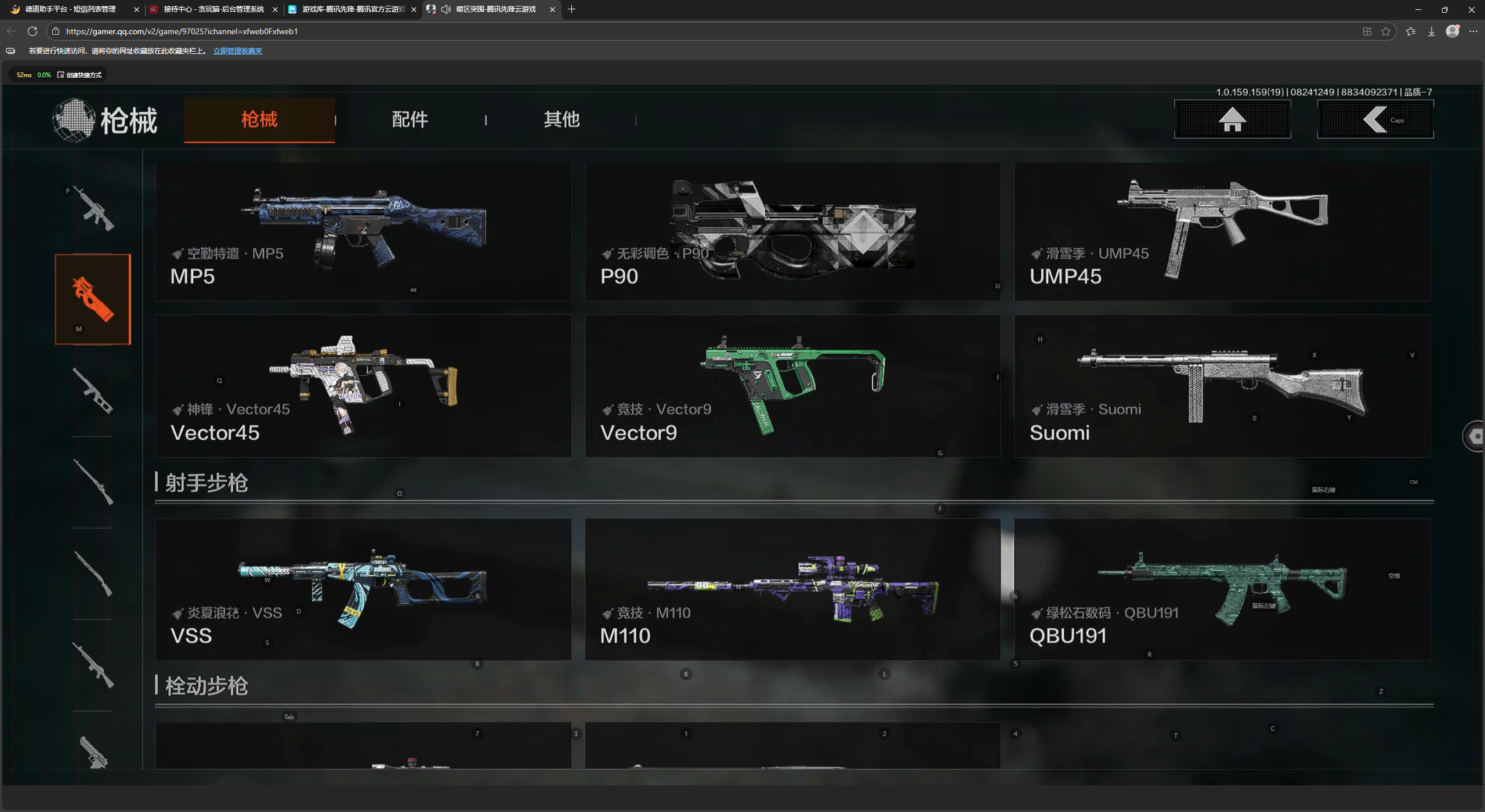
Task: Open the light machine gun category icon
Action: pyautogui.click(x=93, y=665)
